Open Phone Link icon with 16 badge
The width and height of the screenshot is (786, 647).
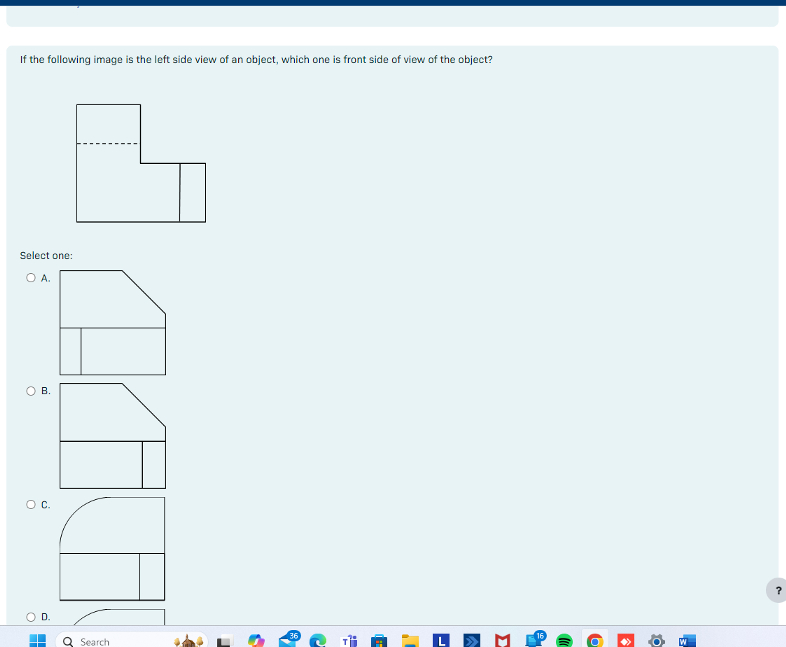point(535,640)
